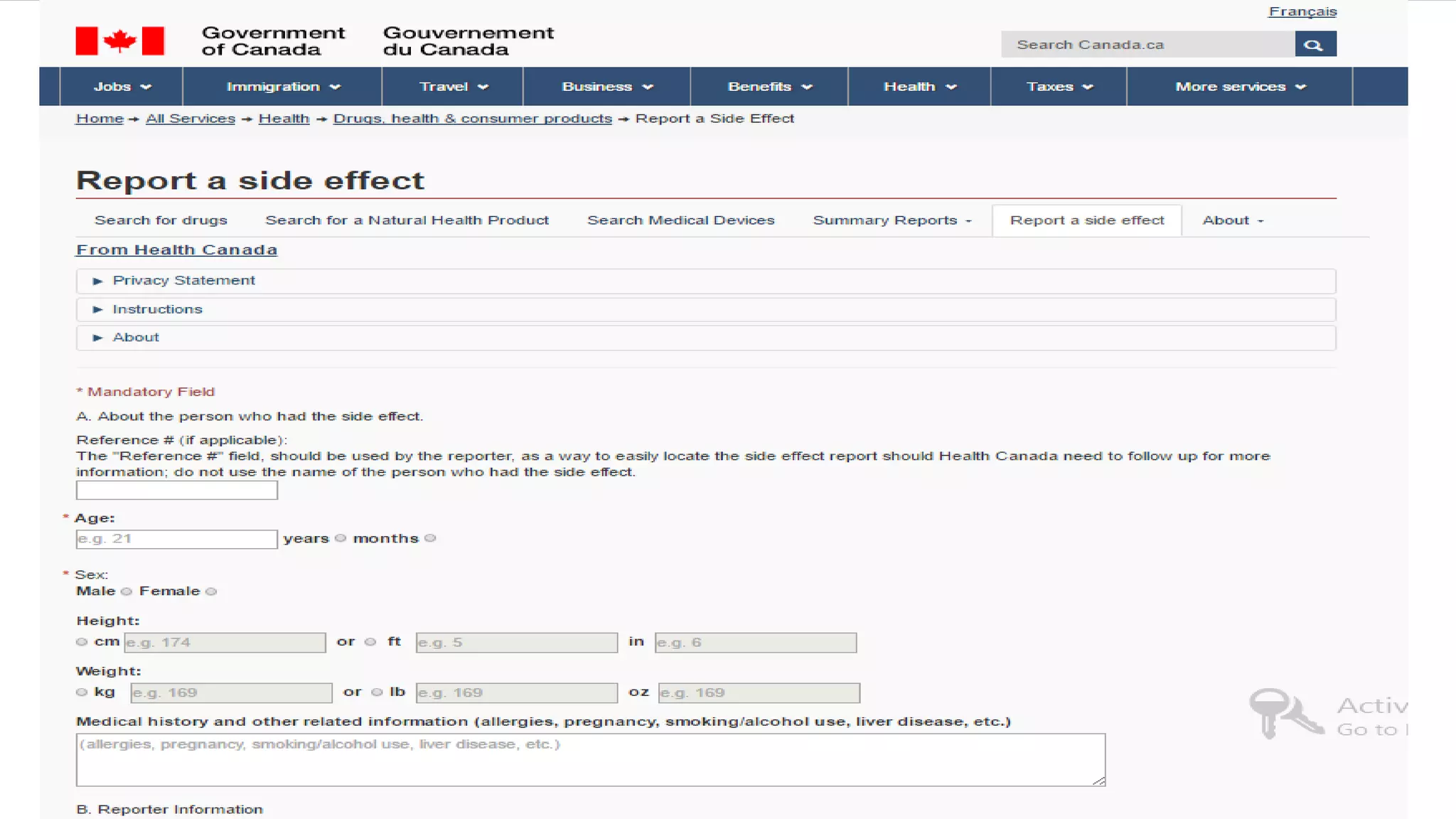This screenshot has width=1456, height=819.
Task: Open Summary Reports tab menu
Action: tap(892, 220)
